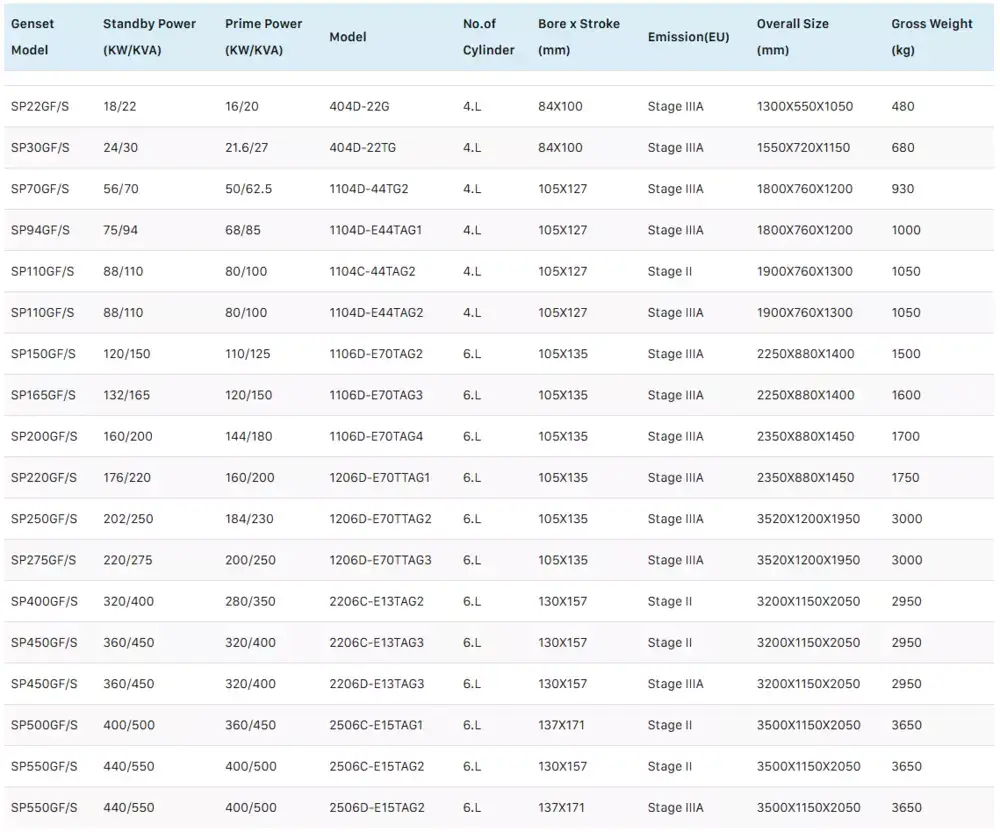Click engine model 1106D-E70TAG3
Viewport: 1000px width, 832px height.
tap(376, 395)
